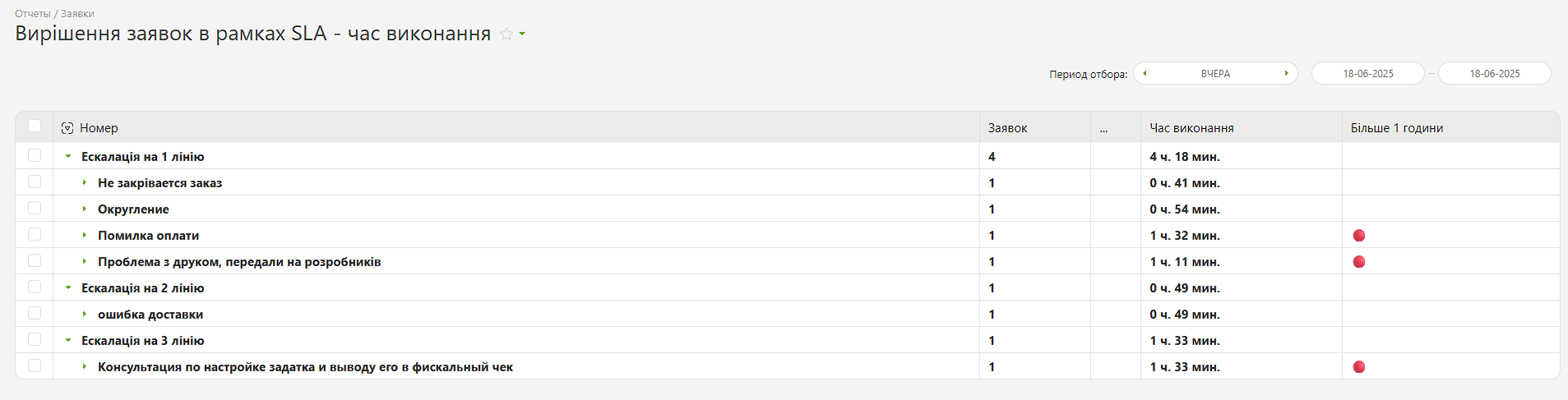
Task: Go to previous period with left arrow
Action: tap(1145, 73)
